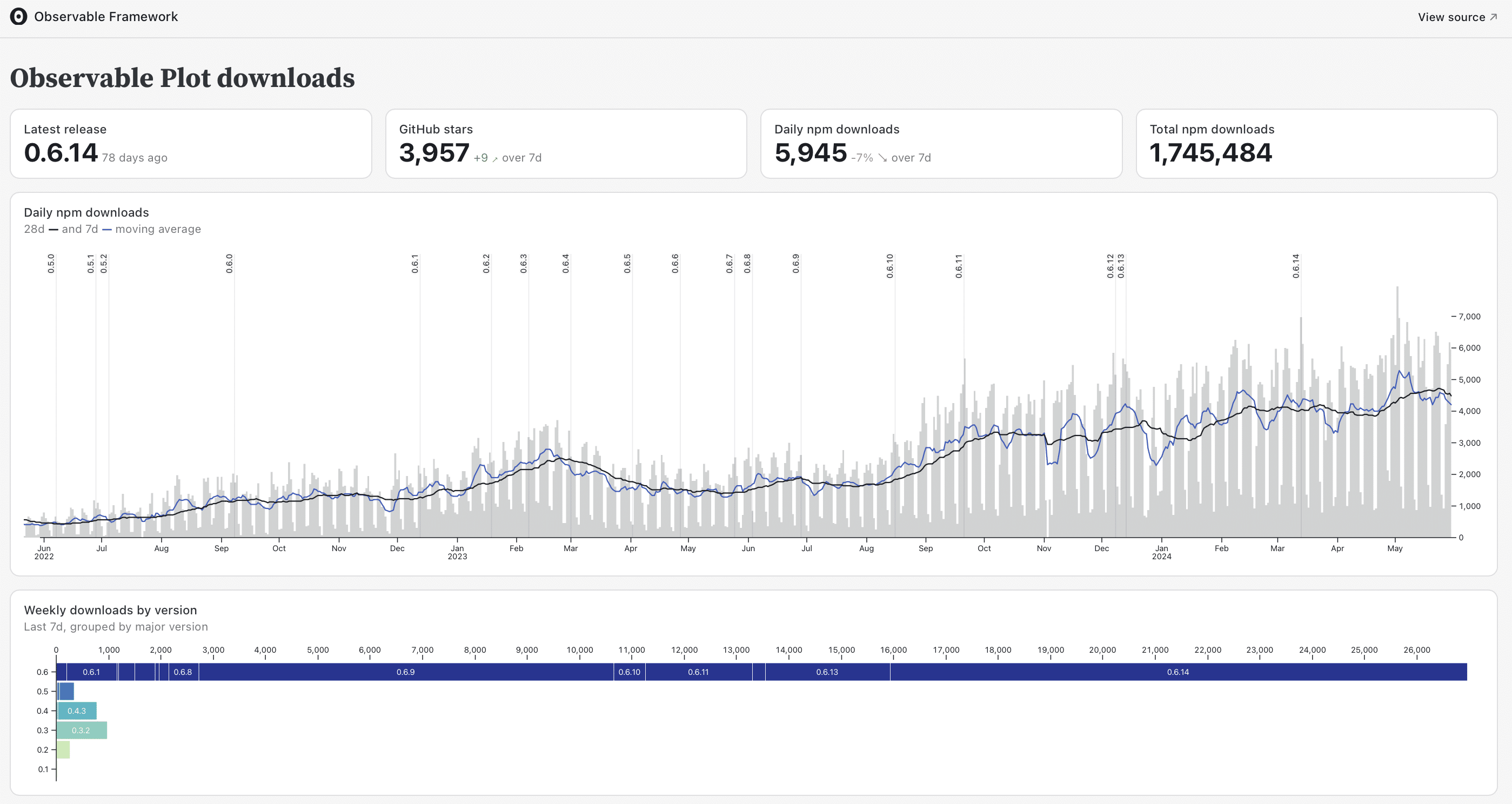Click the light green 0.2 version bar

point(63,749)
